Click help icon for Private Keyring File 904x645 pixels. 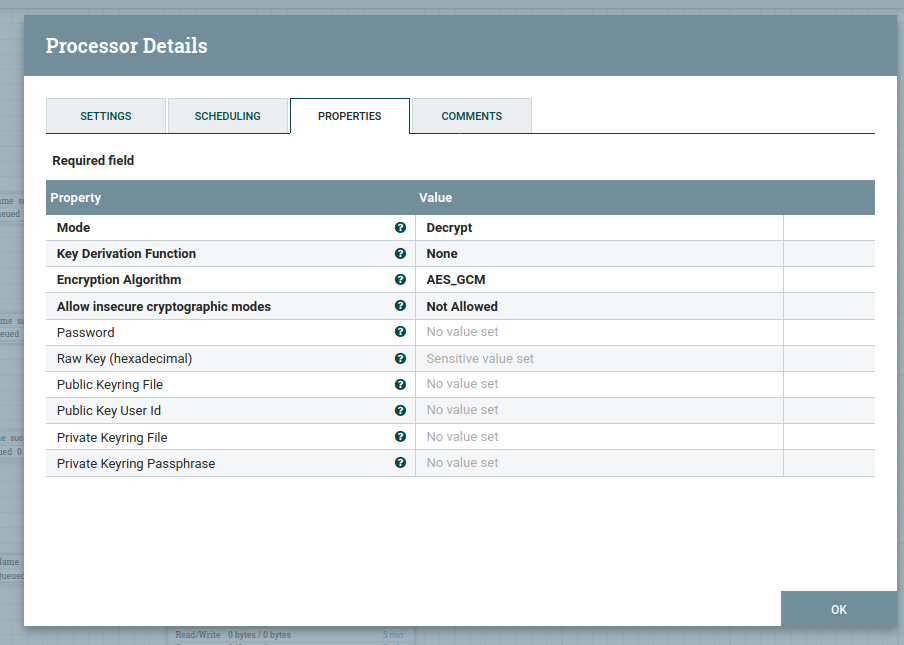(x=400, y=437)
